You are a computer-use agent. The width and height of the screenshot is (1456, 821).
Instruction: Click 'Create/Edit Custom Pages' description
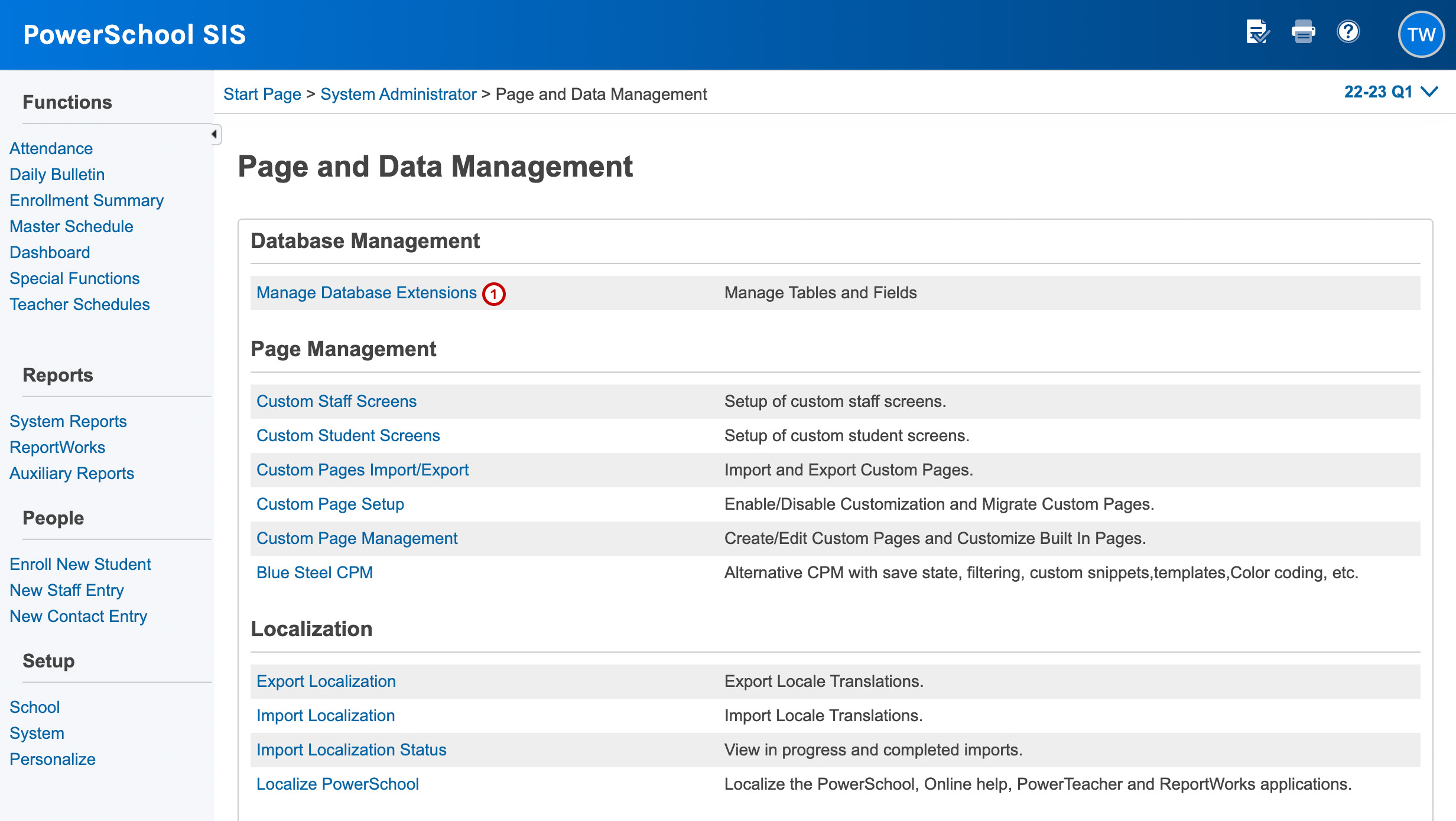[x=935, y=538]
